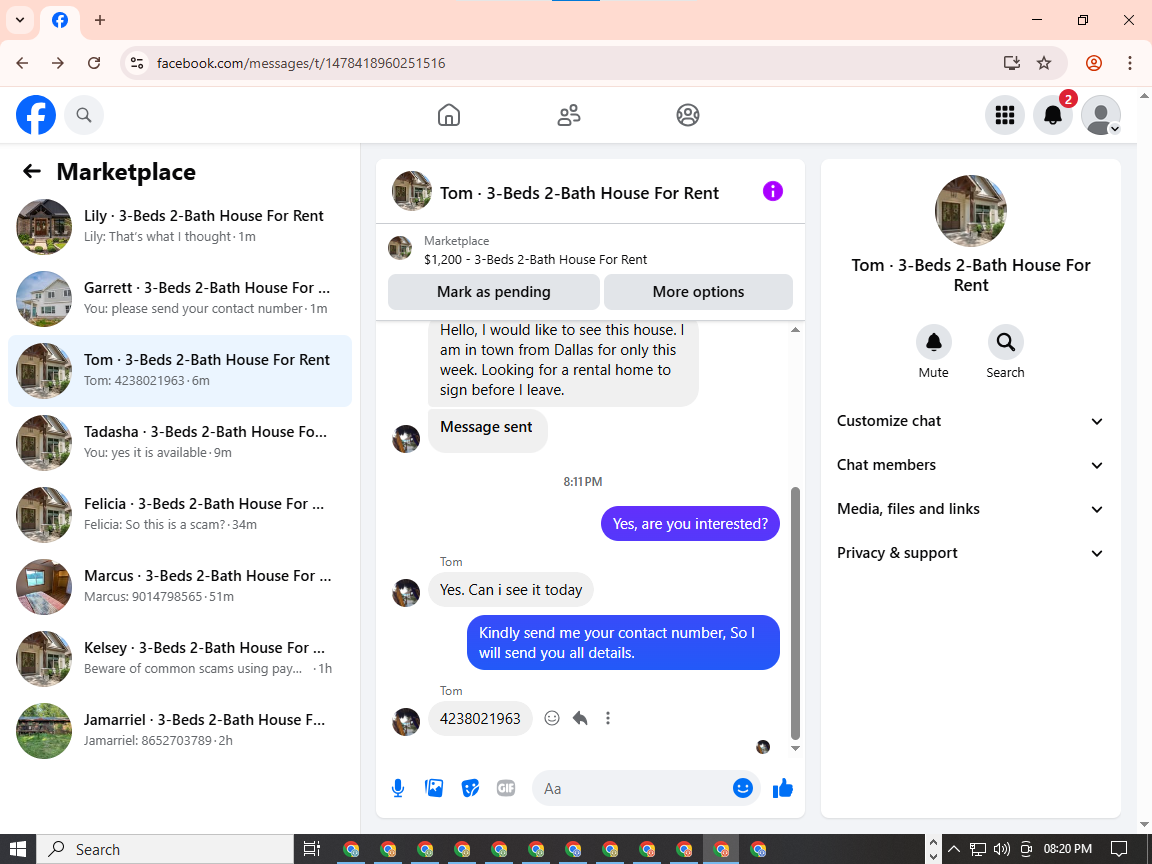Show hidden system tray icons chevron
Screen dimensions: 1152x864
954,849
